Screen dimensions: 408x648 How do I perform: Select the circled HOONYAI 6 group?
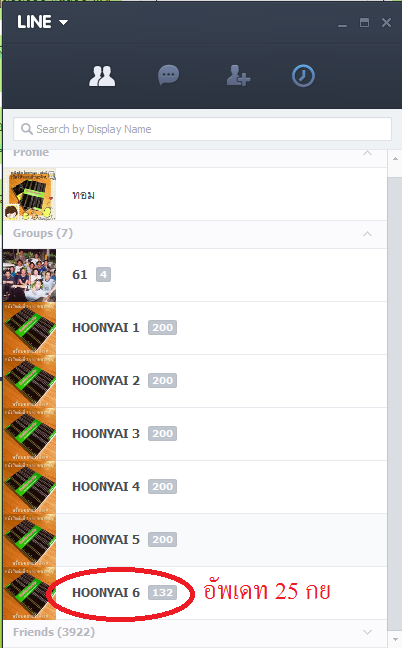tap(195, 593)
